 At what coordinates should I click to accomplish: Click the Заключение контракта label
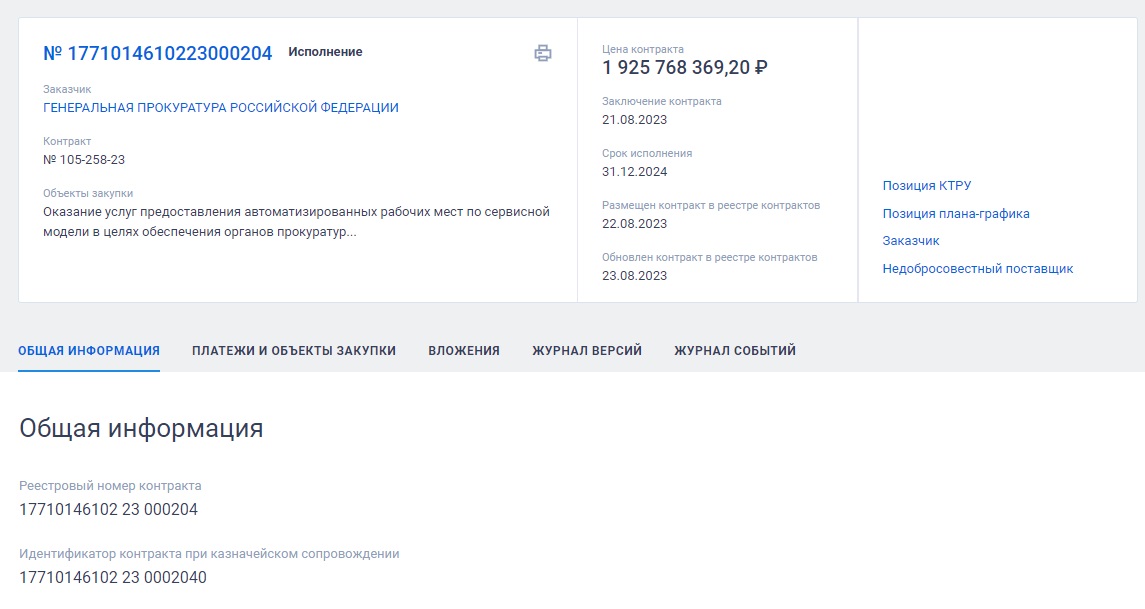pos(662,102)
